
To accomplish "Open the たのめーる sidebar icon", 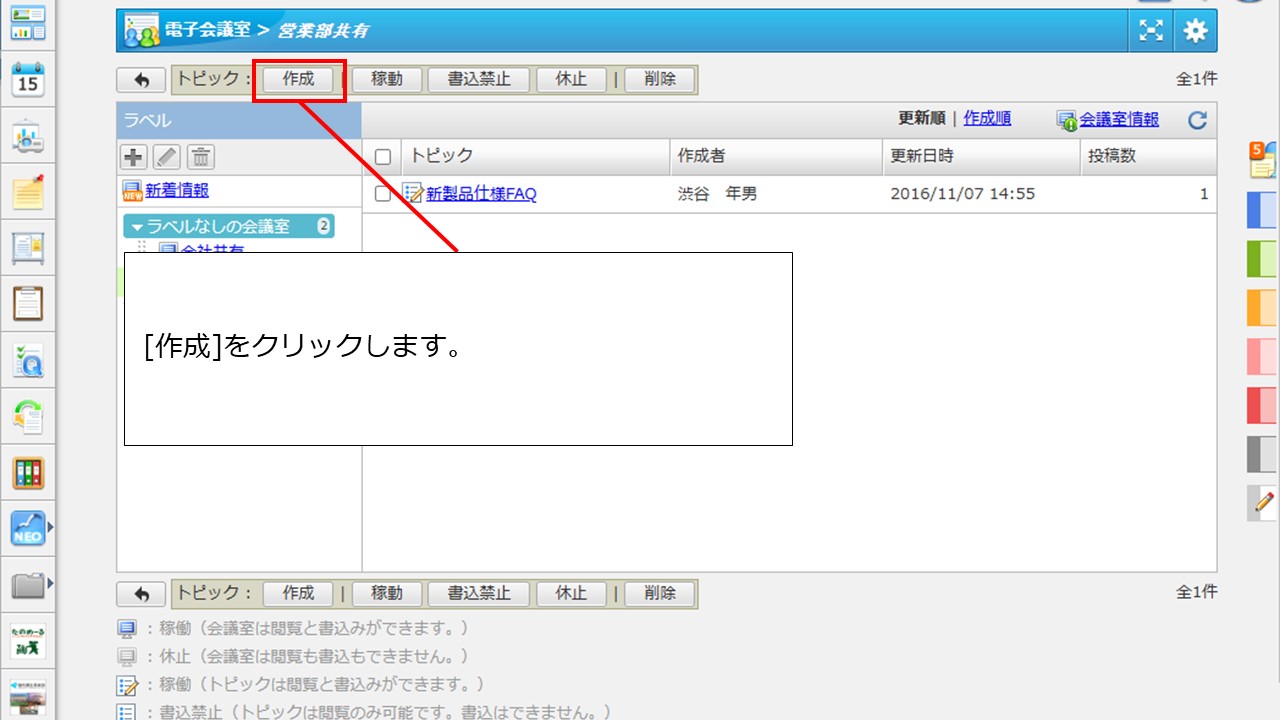I will pyautogui.click(x=28, y=641).
